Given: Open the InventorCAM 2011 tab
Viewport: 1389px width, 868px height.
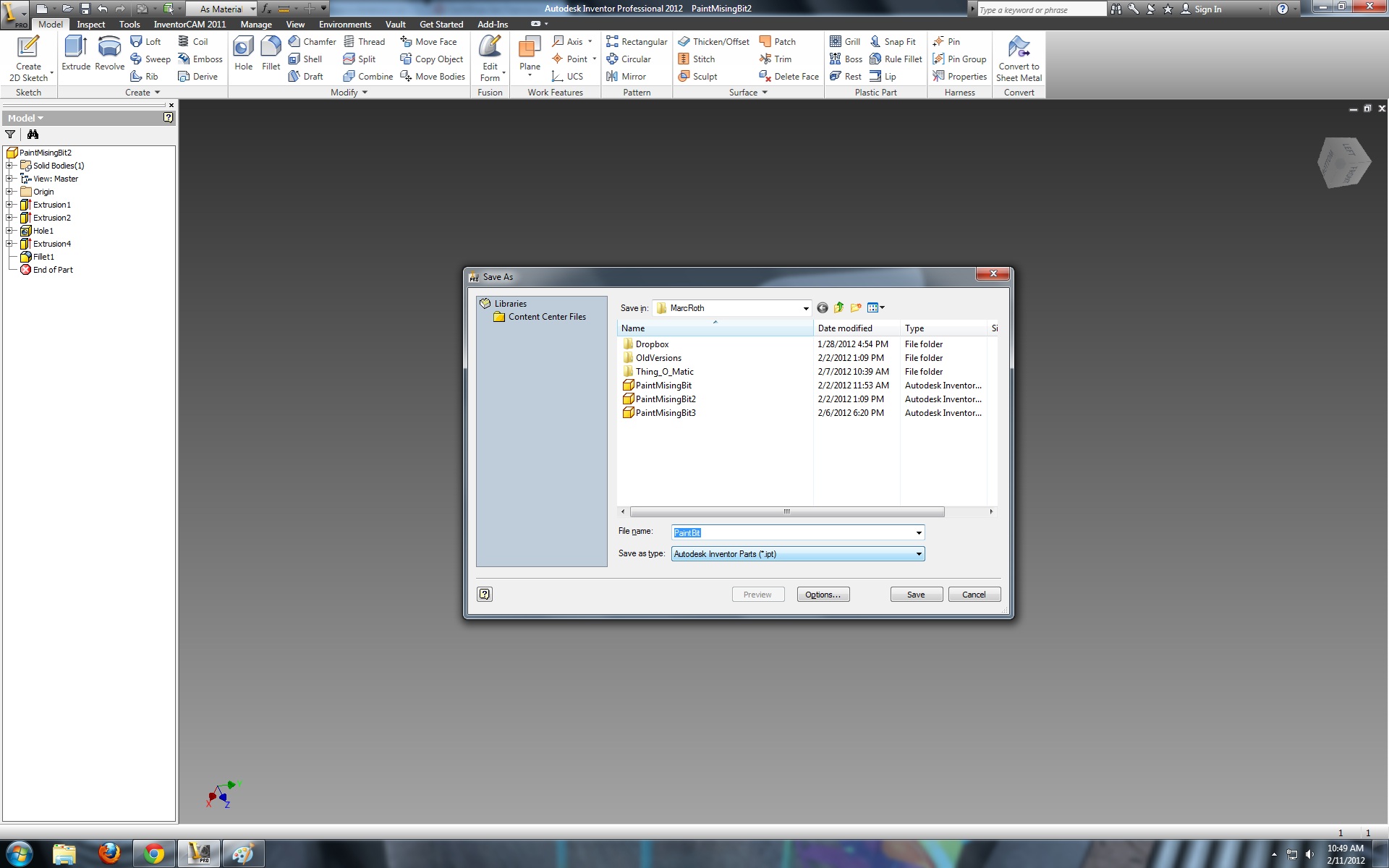Looking at the screenshot, I should point(190,25).
